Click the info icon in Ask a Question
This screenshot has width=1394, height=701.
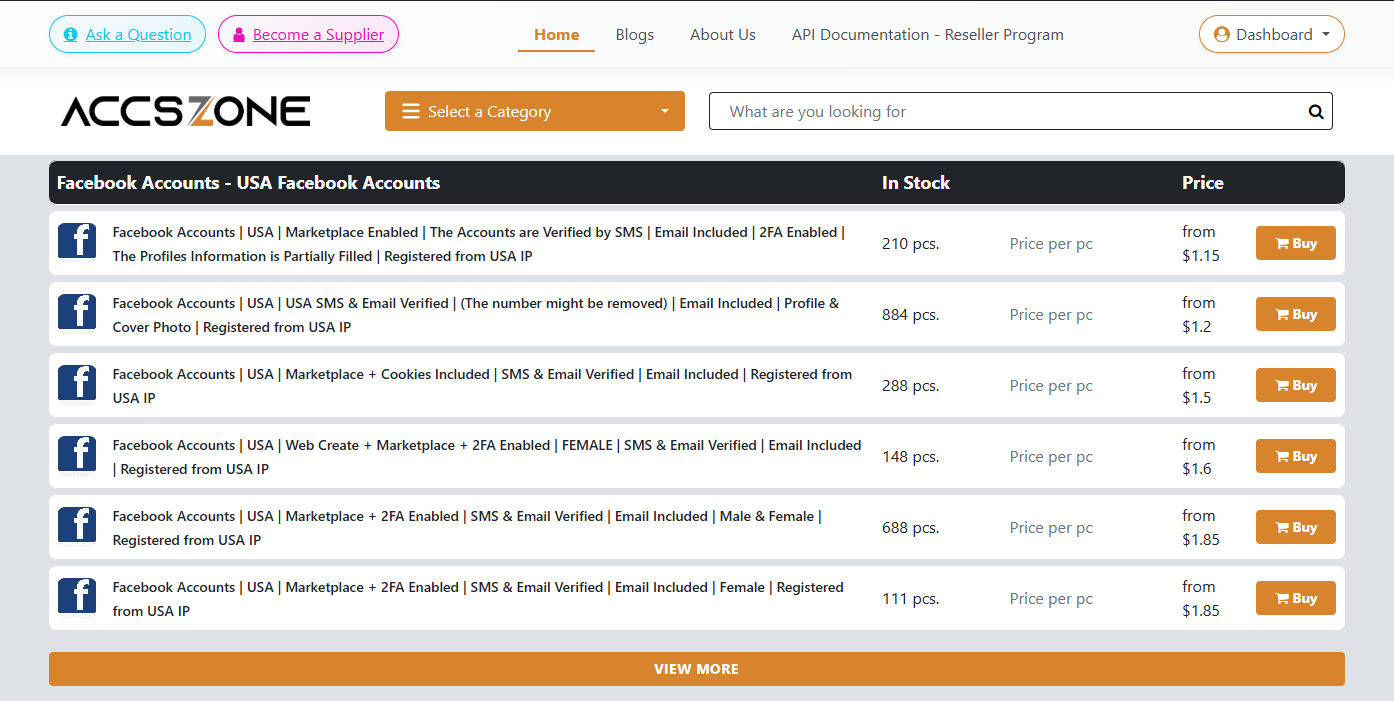click(69, 33)
